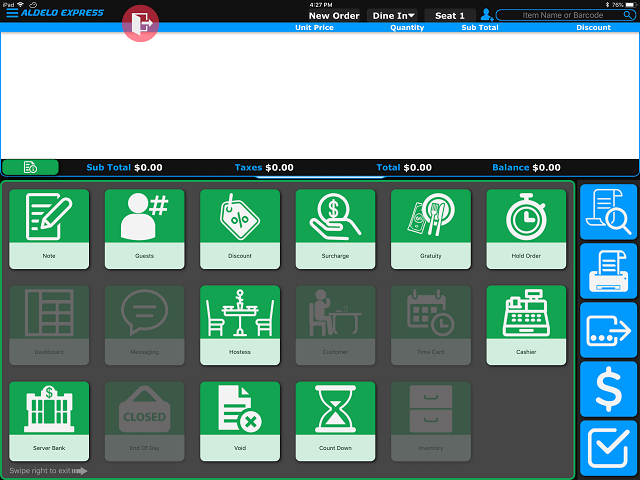Tap the Guests tile
Image resolution: width=640 pixels, height=480 pixels.
144,229
